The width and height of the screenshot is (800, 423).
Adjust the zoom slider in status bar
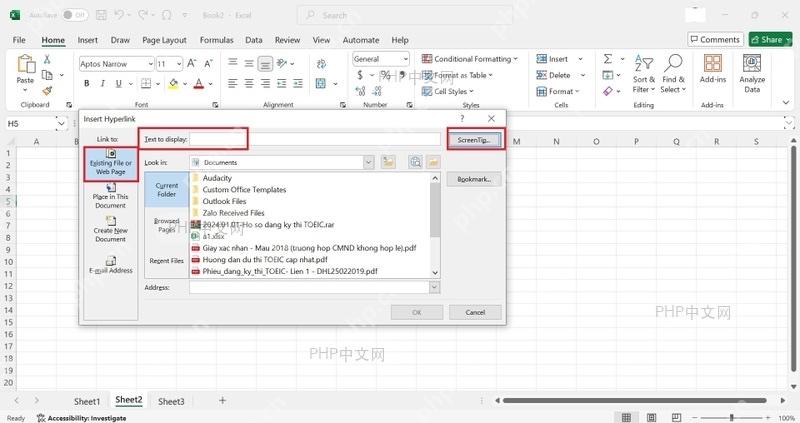(731, 417)
